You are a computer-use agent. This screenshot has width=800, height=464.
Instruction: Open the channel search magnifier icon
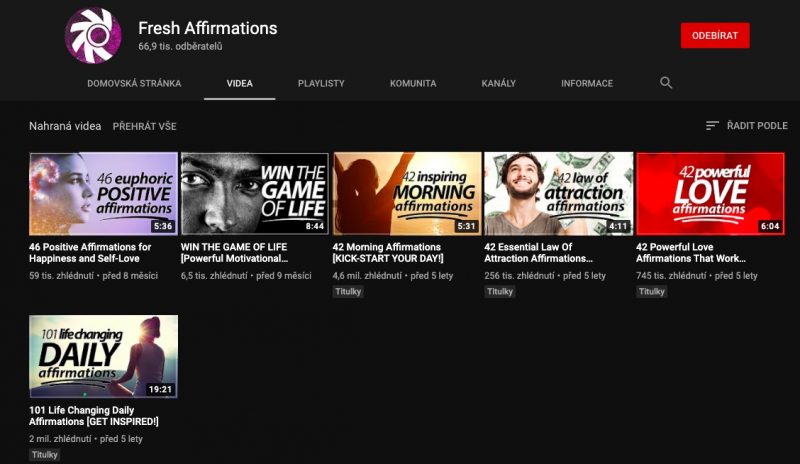point(666,83)
